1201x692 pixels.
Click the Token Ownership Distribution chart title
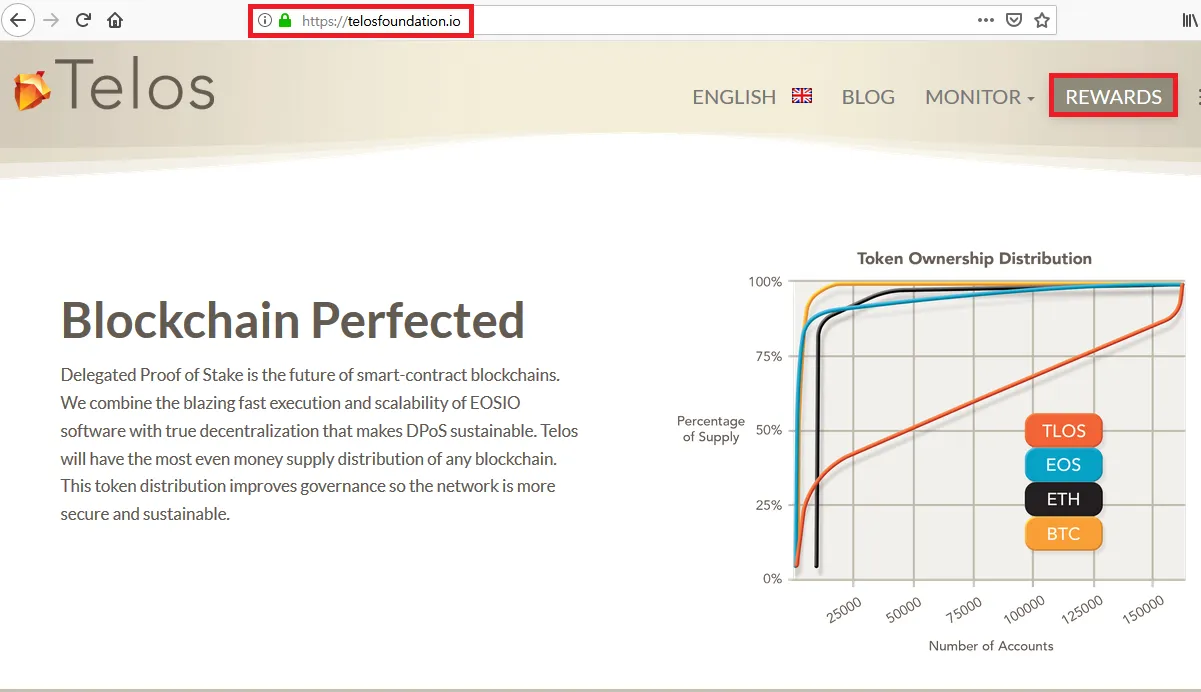(974, 258)
